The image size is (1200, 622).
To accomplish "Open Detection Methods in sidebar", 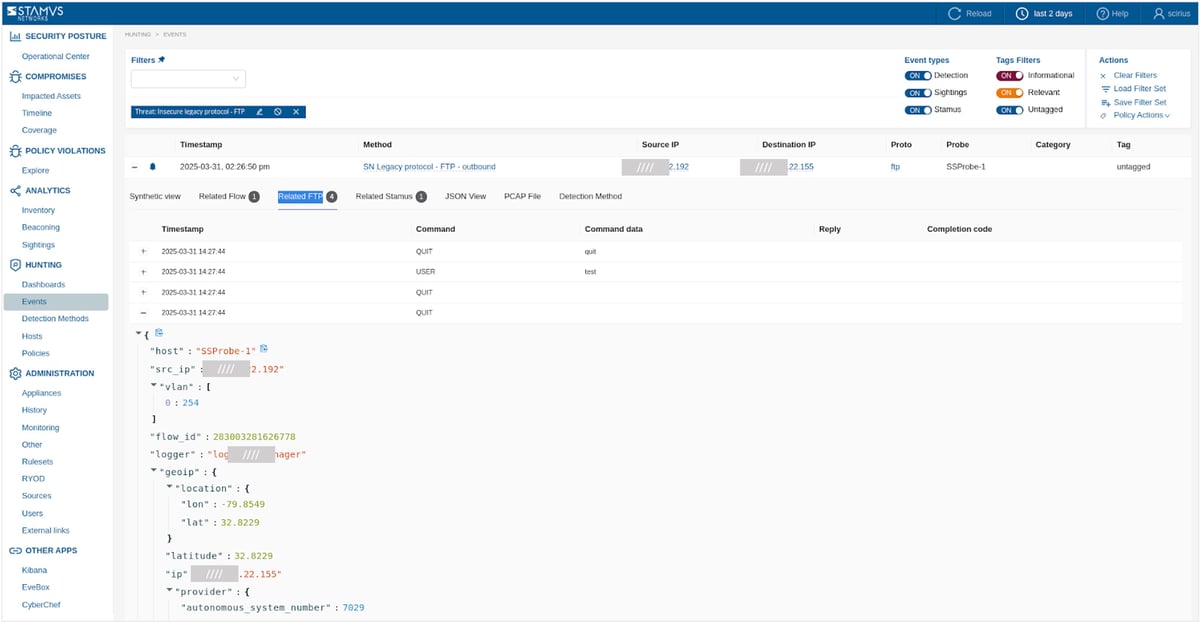I will [55, 319].
